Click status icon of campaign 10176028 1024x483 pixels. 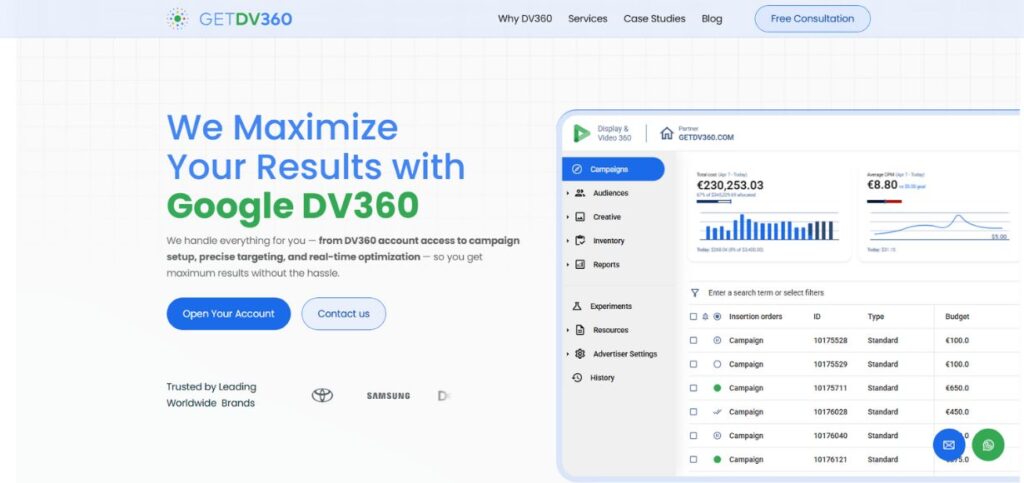click(x=717, y=412)
